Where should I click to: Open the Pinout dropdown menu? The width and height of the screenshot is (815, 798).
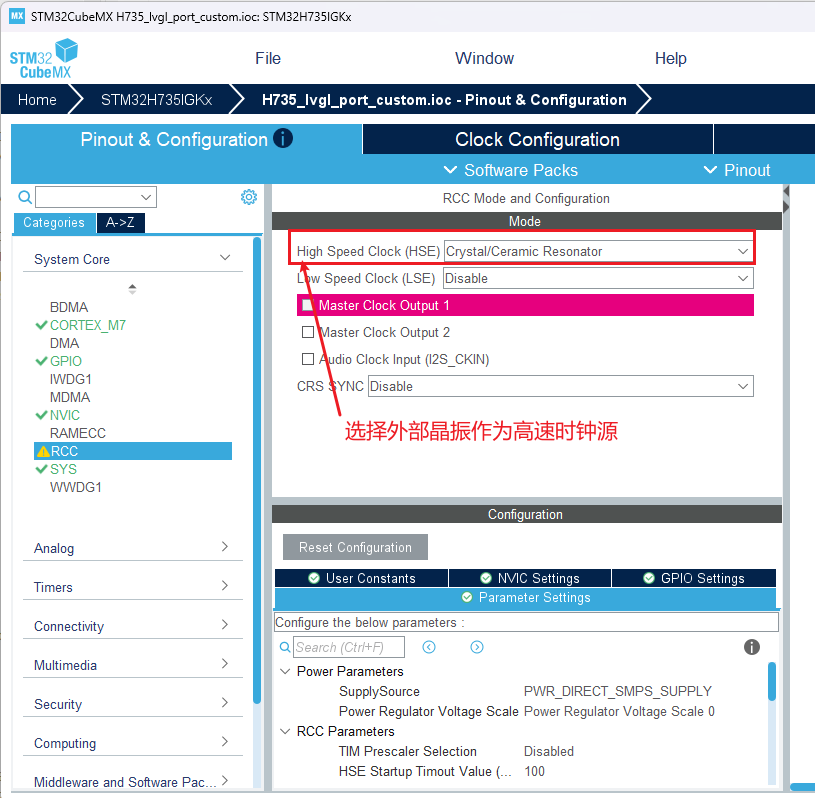(x=737, y=170)
